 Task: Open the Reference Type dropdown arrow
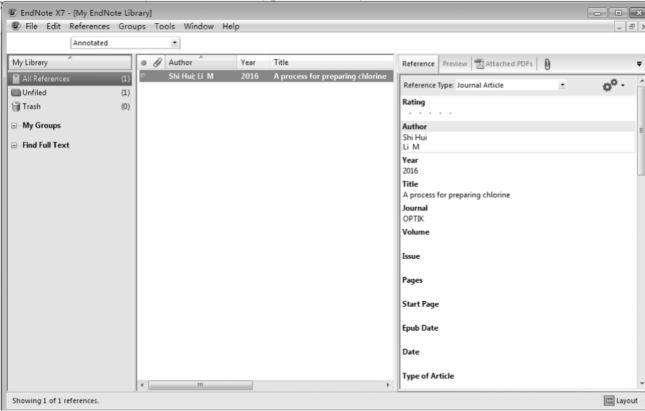pos(562,85)
